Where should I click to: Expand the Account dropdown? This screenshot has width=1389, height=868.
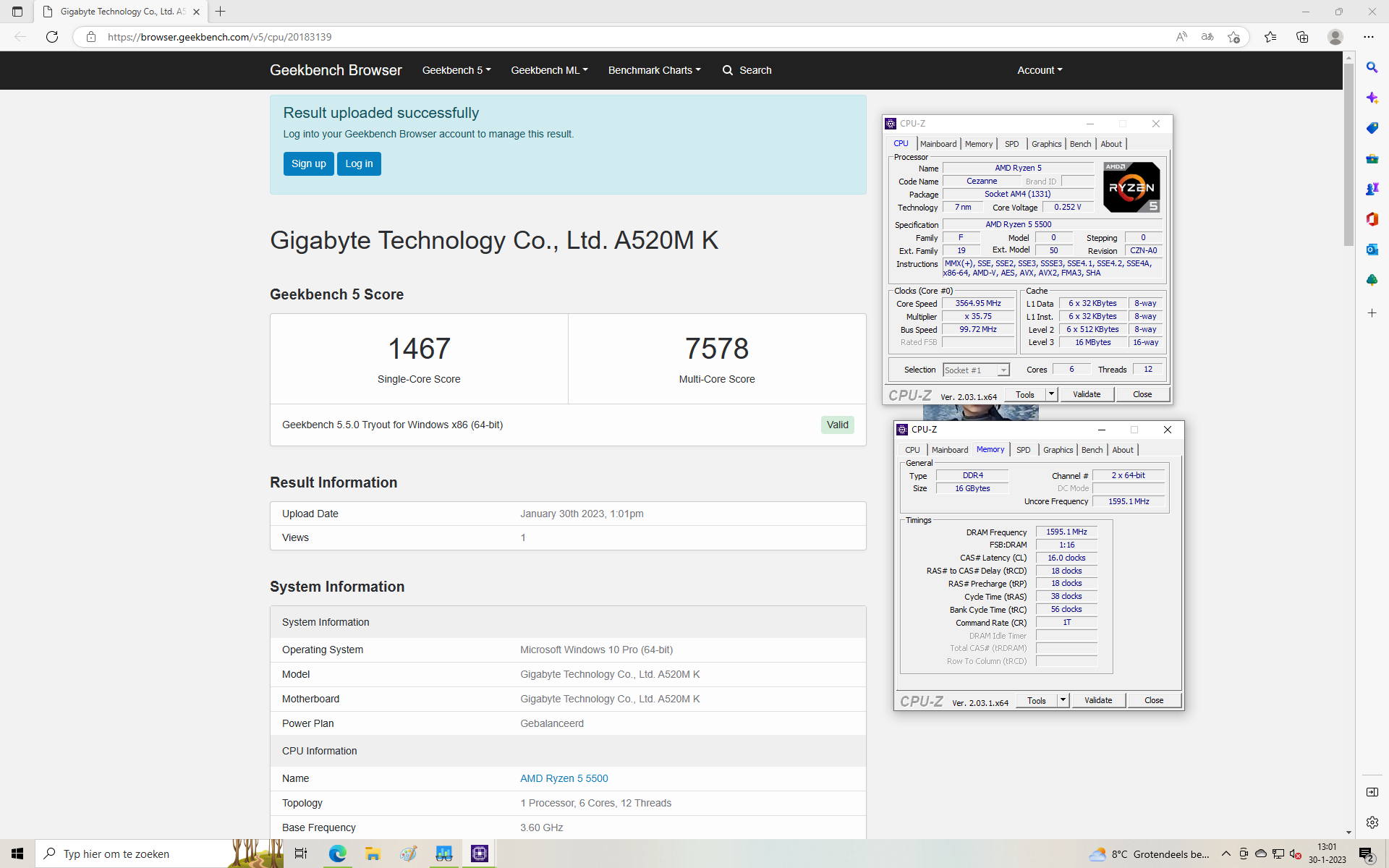pos(1040,70)
